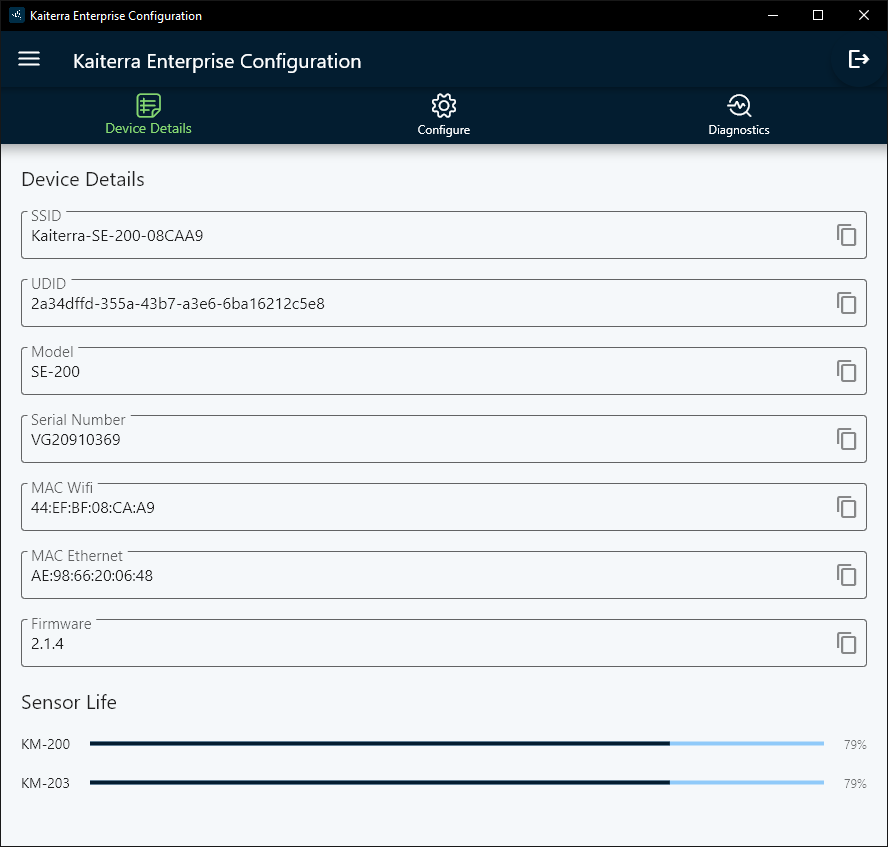Click the logout icon in header
Screen dimensions: 888x847
859,59
